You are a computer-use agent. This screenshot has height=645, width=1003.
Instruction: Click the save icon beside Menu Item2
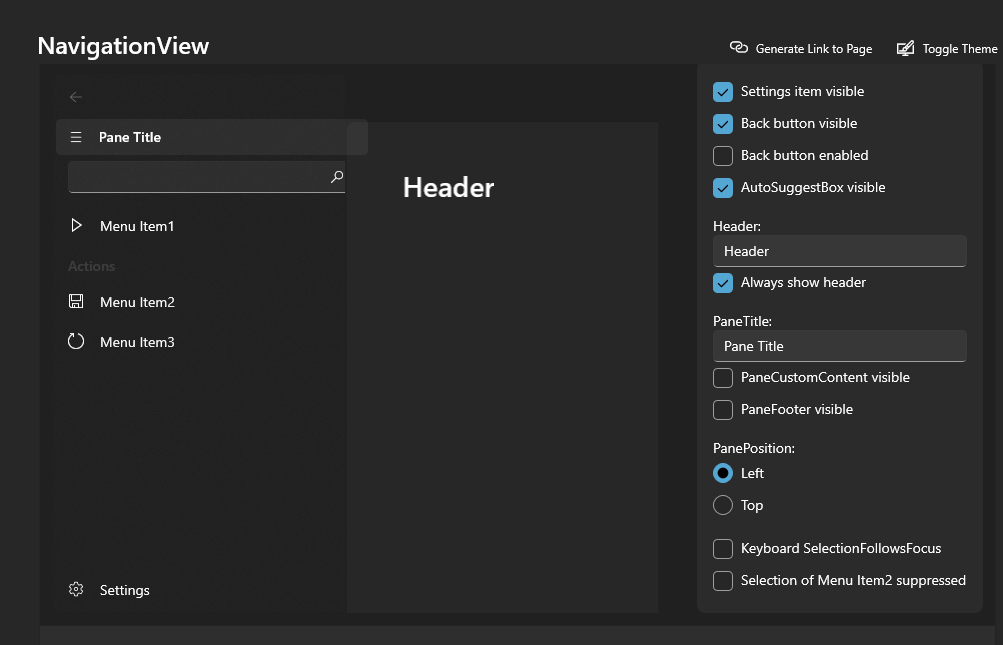[76, 301]
